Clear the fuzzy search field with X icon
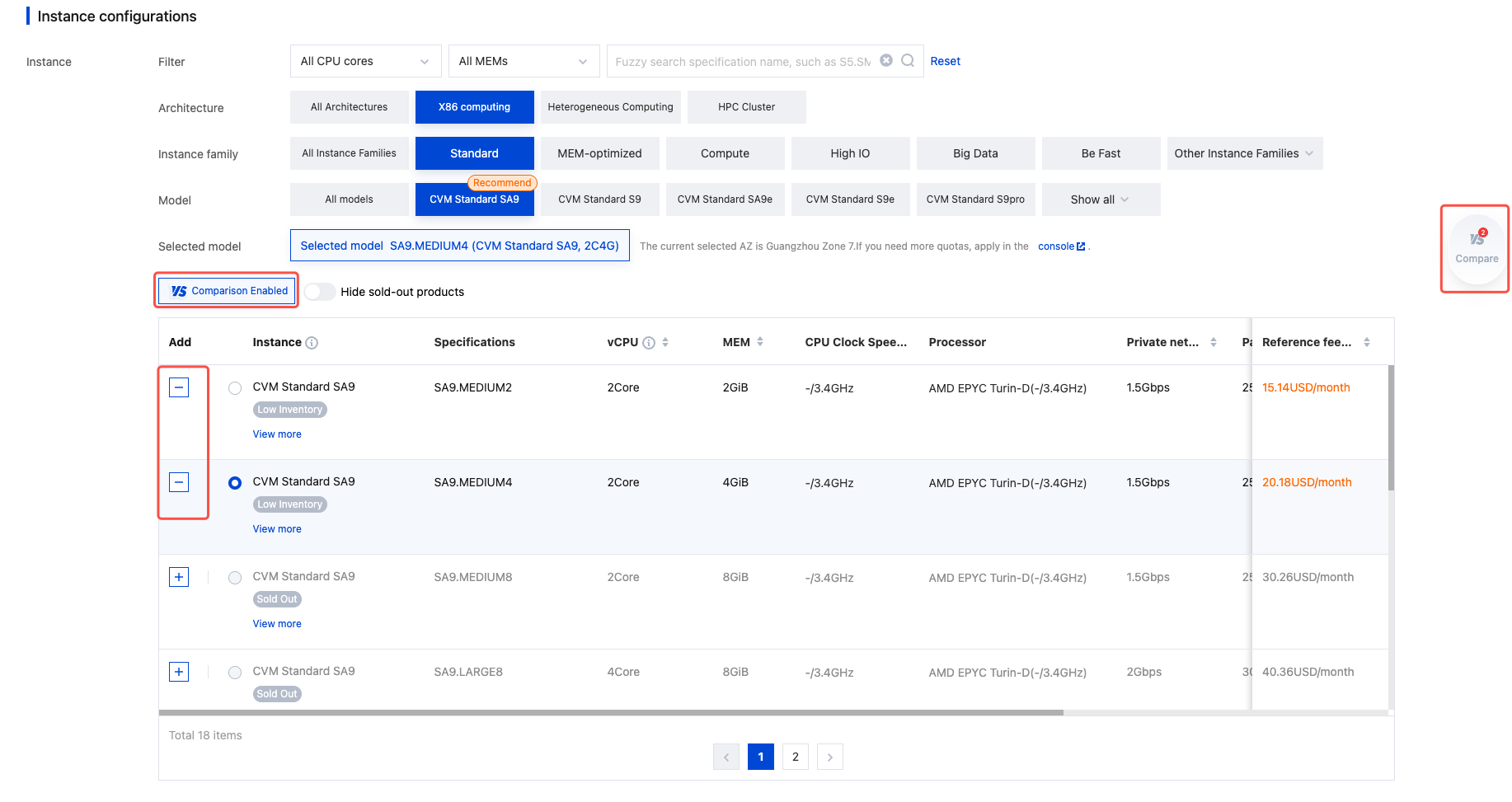This screenshot has width=1512, height=802. click(x=886, y=60)
